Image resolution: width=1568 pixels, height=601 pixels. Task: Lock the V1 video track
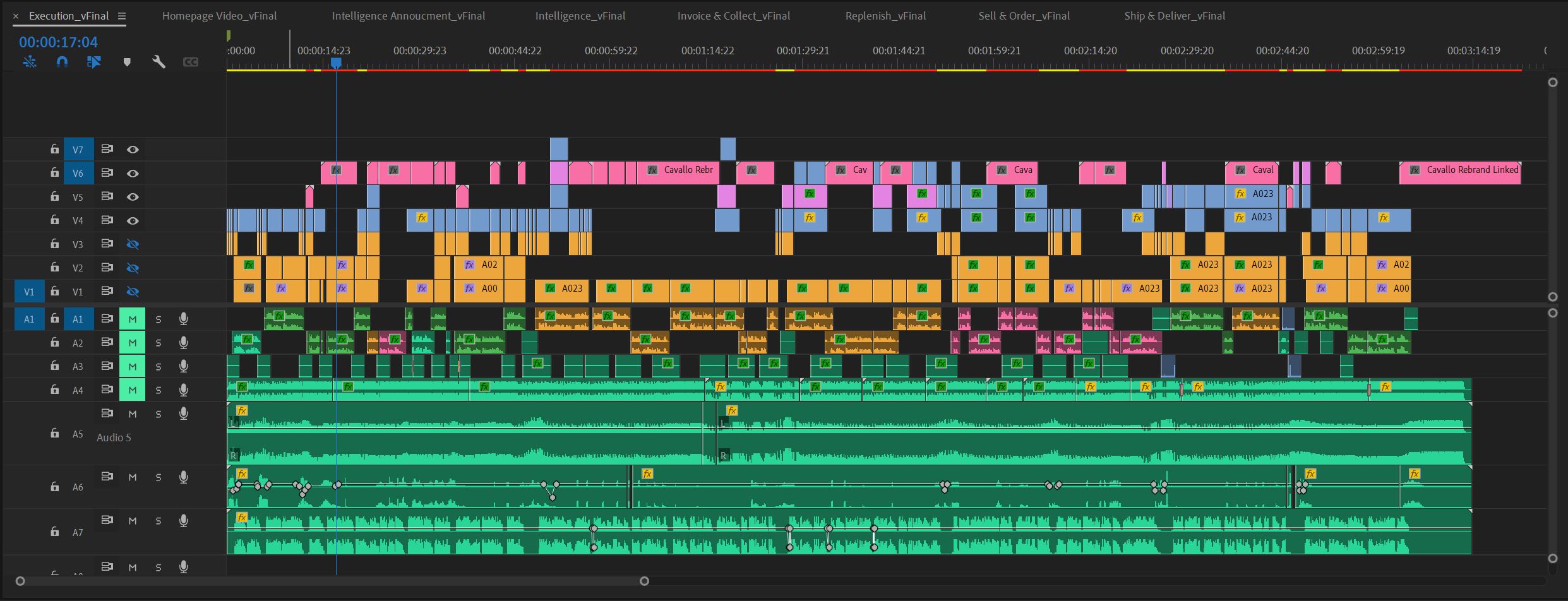(x=55, y=291)
